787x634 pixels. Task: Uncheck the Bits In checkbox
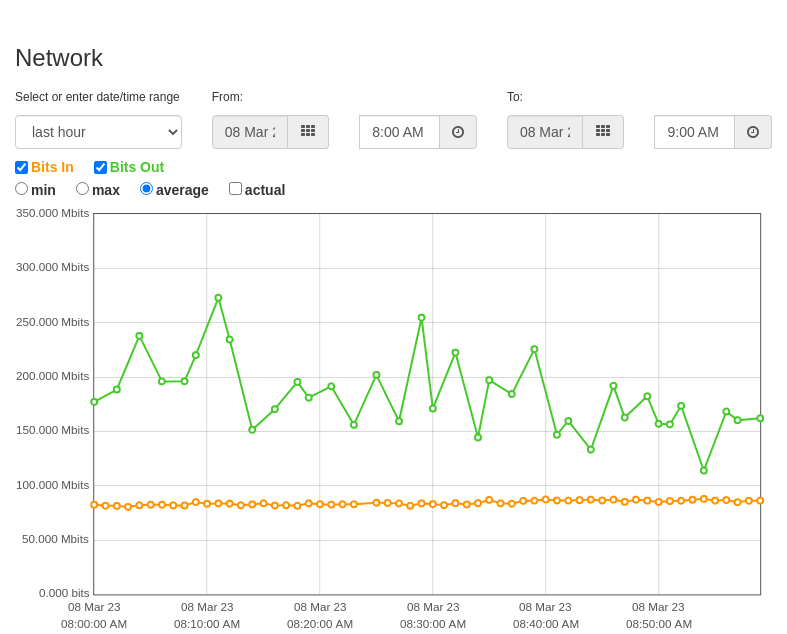point(22,167)
